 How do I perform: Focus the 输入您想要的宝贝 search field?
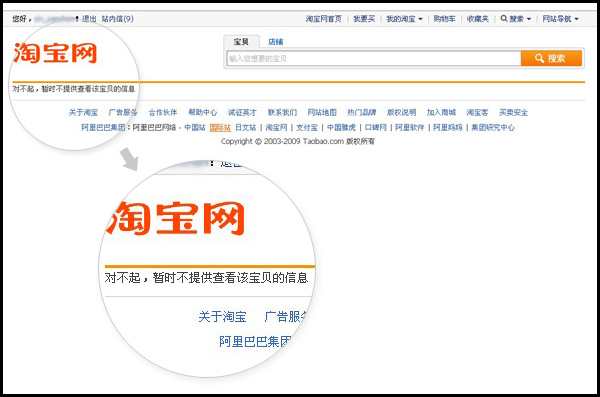click(x=374, y=58)
